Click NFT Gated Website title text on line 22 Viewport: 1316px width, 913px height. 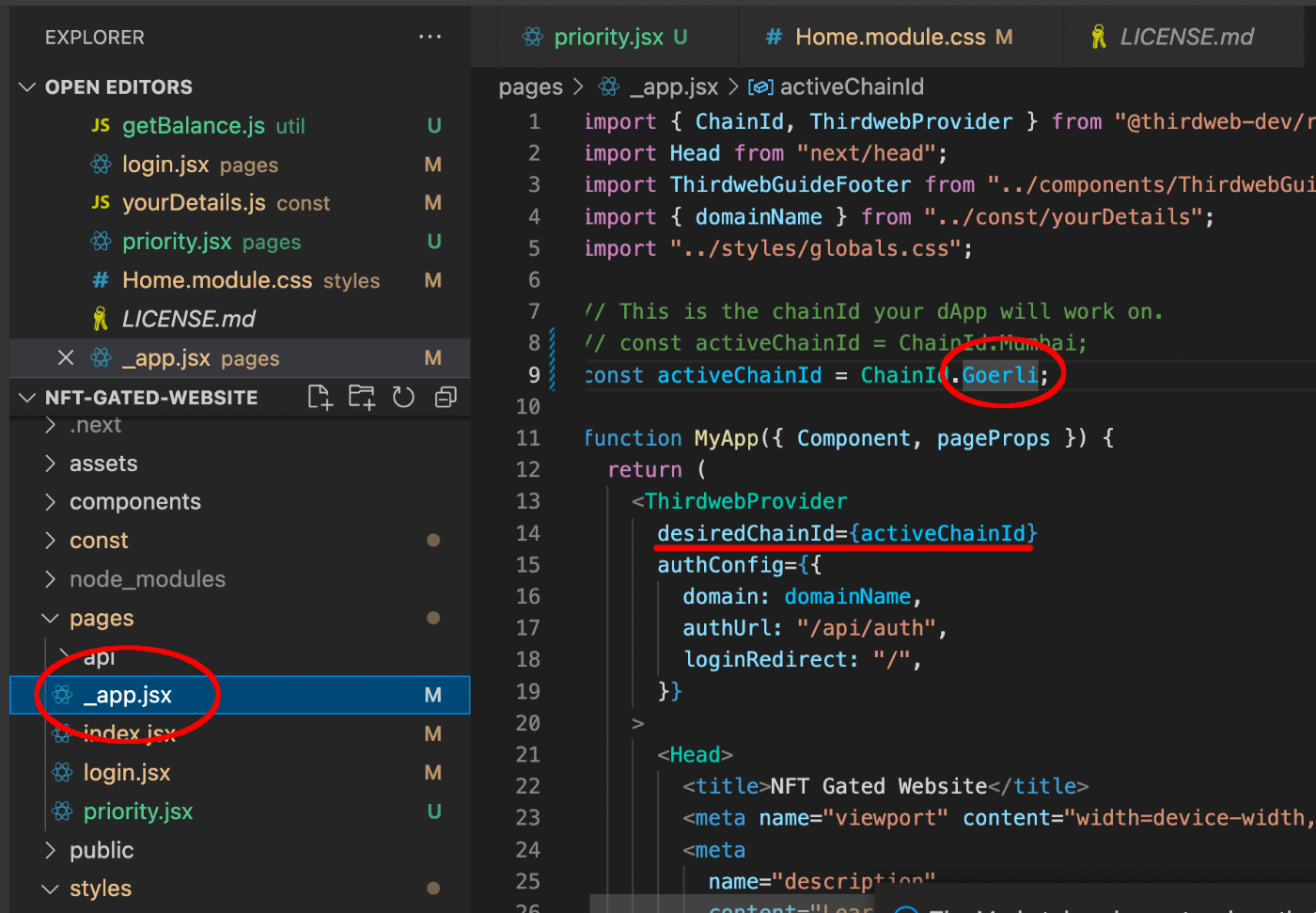pos(879,786)
